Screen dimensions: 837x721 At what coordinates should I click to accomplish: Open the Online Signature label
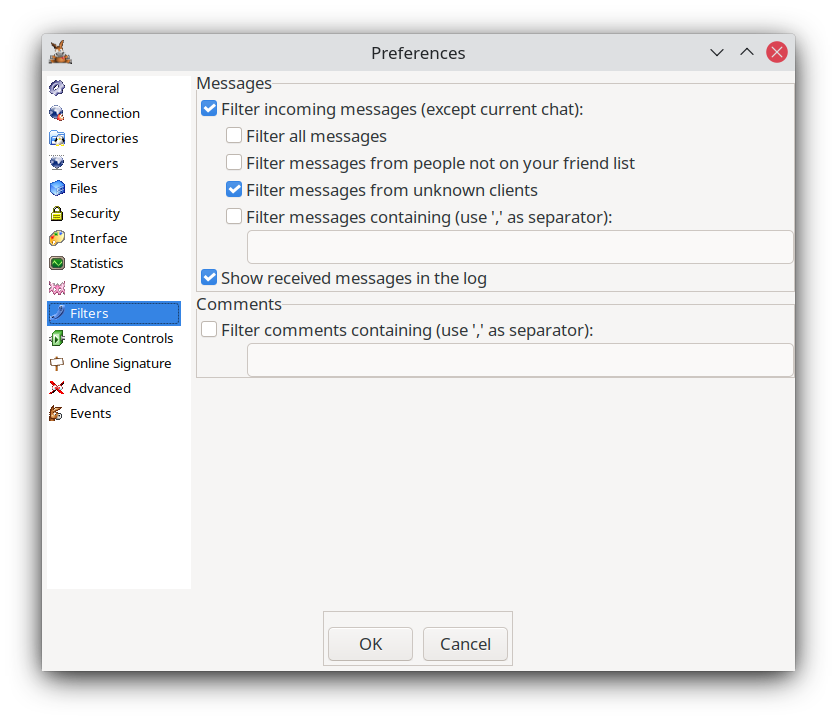121,363
